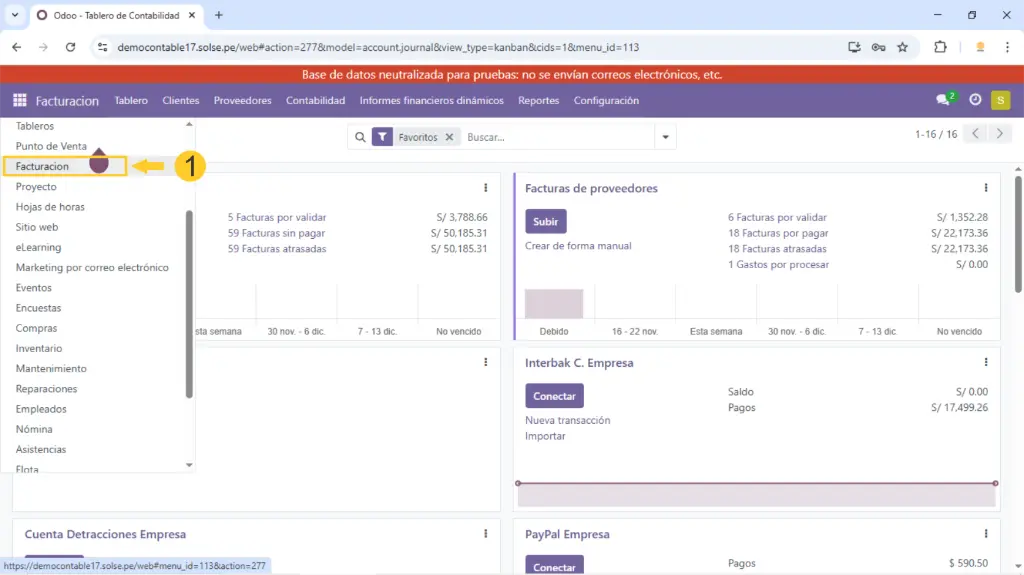Expand the search options dropdown arrow
This screenshot has height=575, width=1024.
665,137
